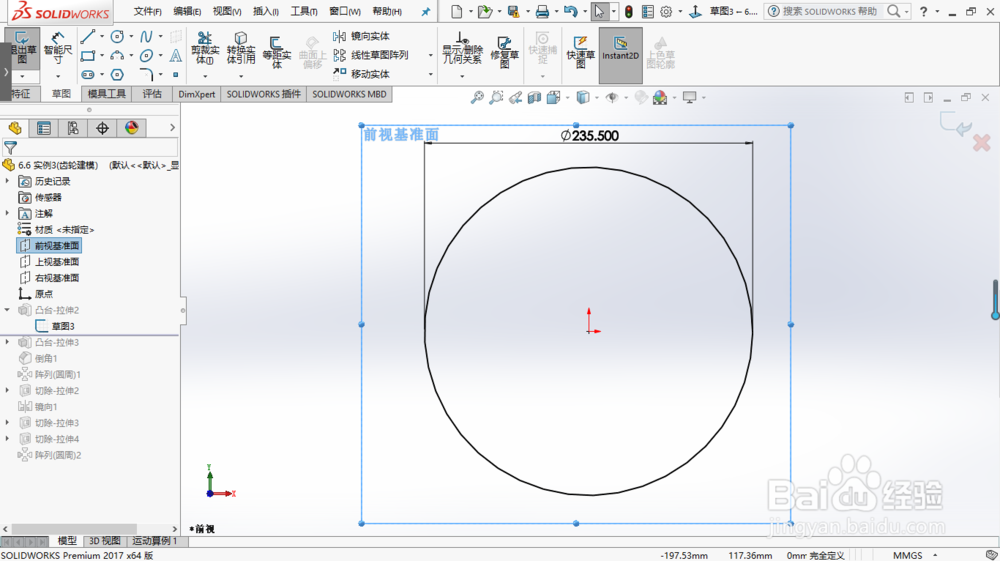Pin the menu bar with pushpin icon

click(426, 11)
